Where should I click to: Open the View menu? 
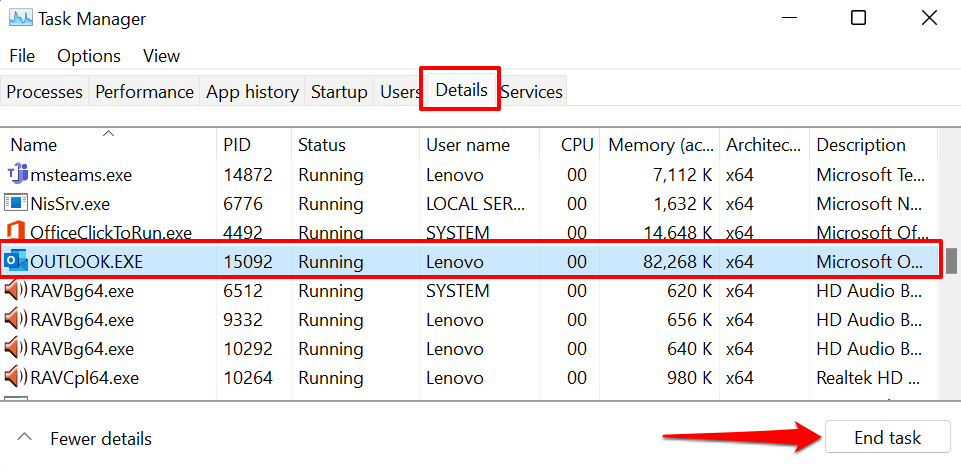click(161, 56)
